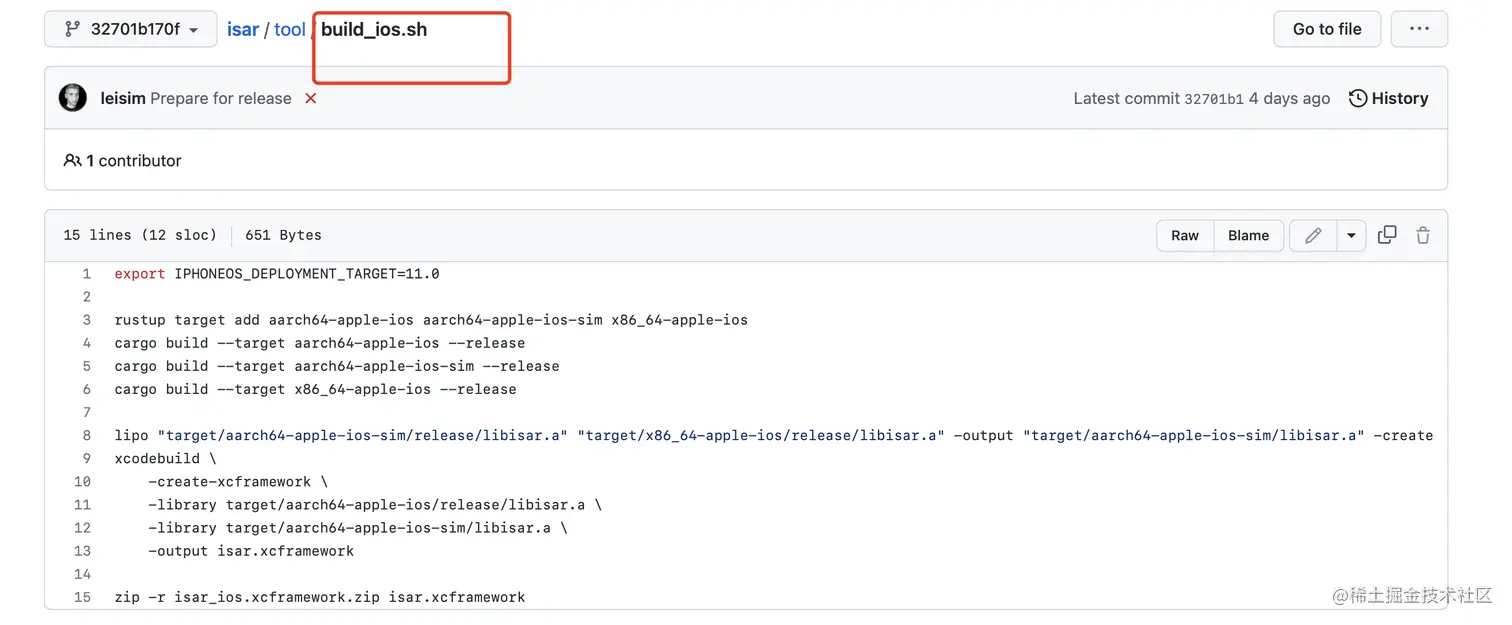Open the edit button's dropdown arrow
1512x625 pixels.
tap(1351, 235)
